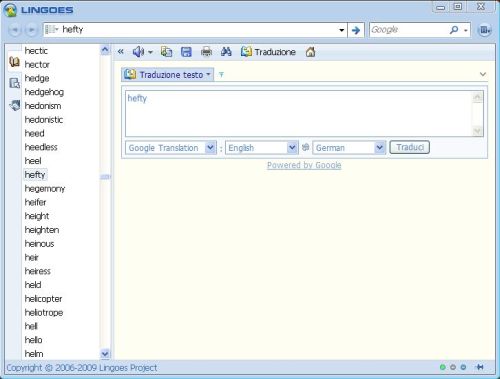
Task: Open the dictionary book sidebar icon
Action: (14, 62)
